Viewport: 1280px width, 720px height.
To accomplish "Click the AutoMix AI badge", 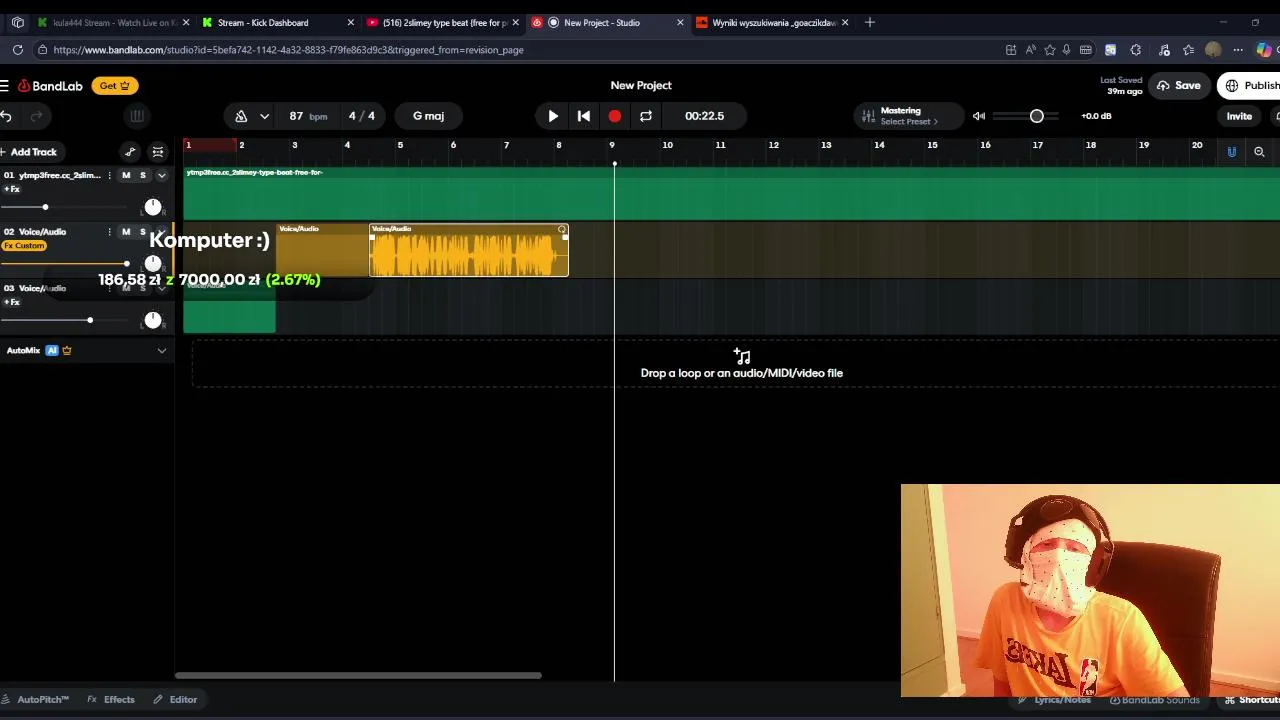I will [x=52, y=351].
